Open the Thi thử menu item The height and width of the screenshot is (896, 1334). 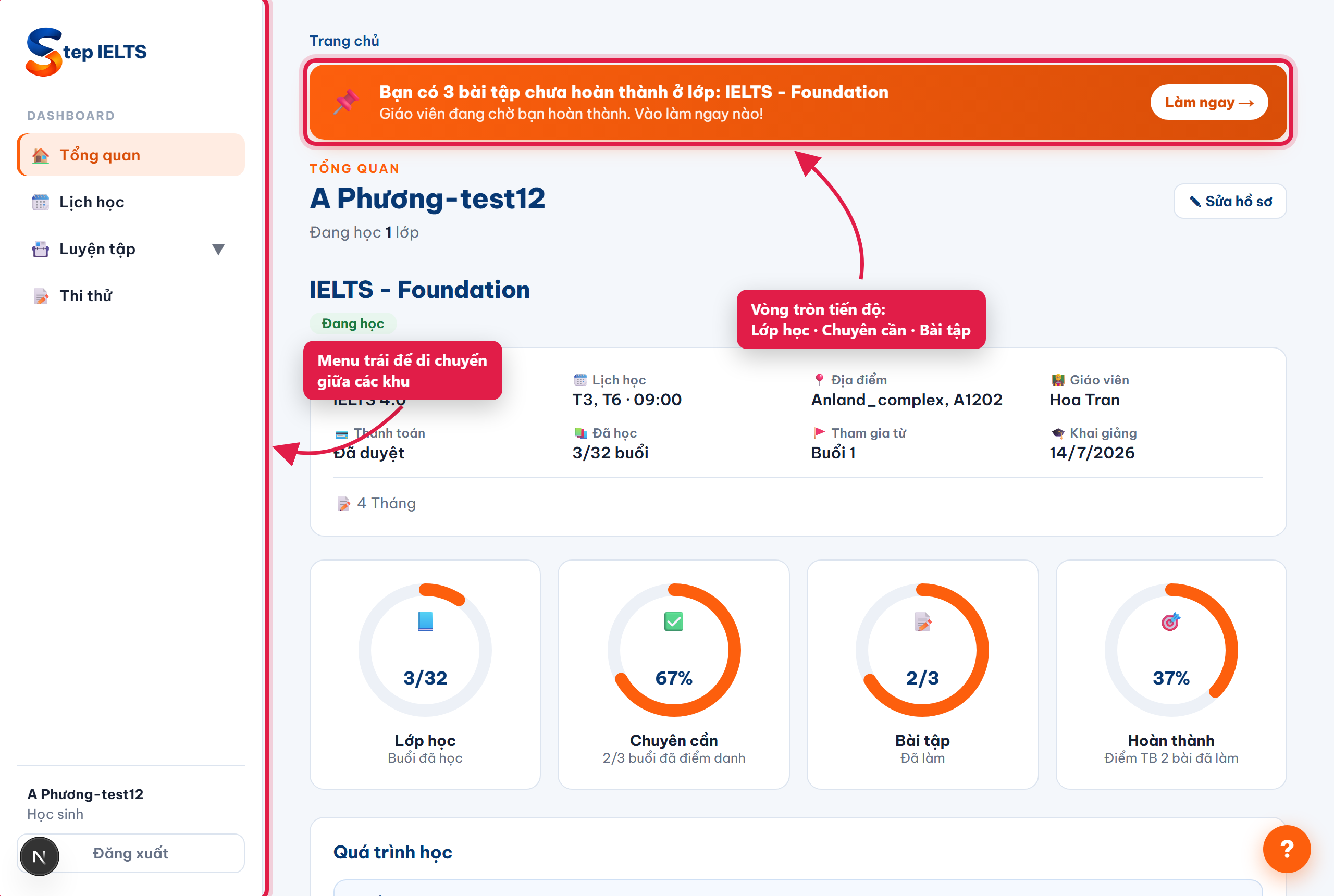click(x=131, y=295)
